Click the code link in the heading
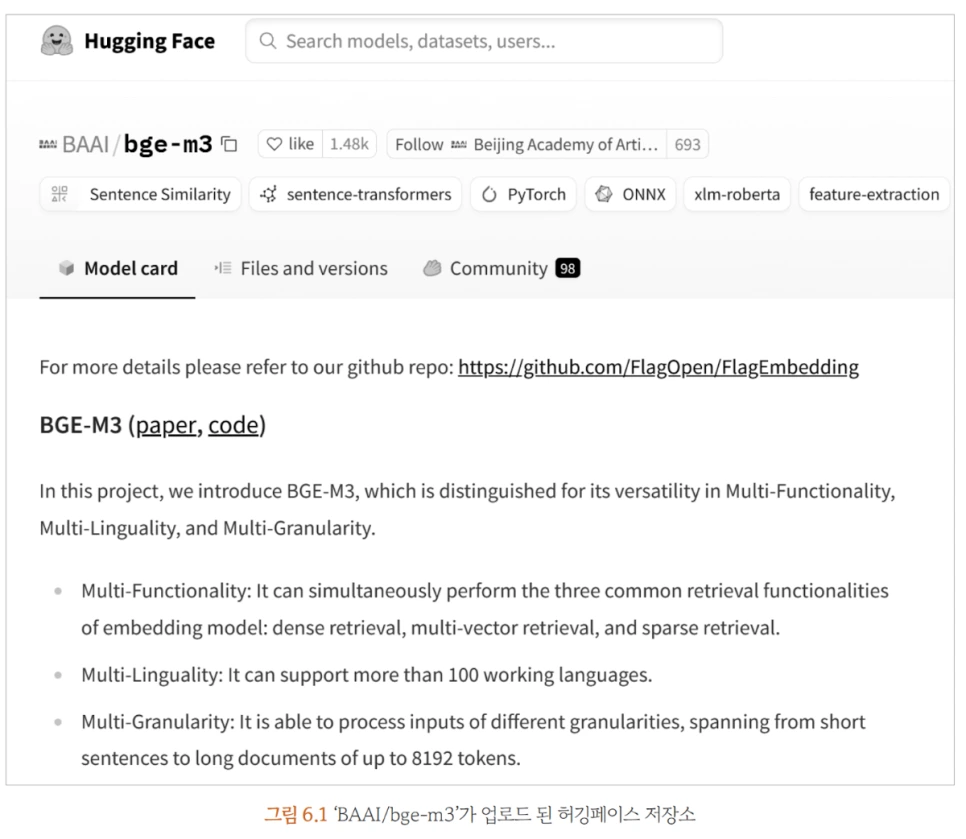 point(234,424)
